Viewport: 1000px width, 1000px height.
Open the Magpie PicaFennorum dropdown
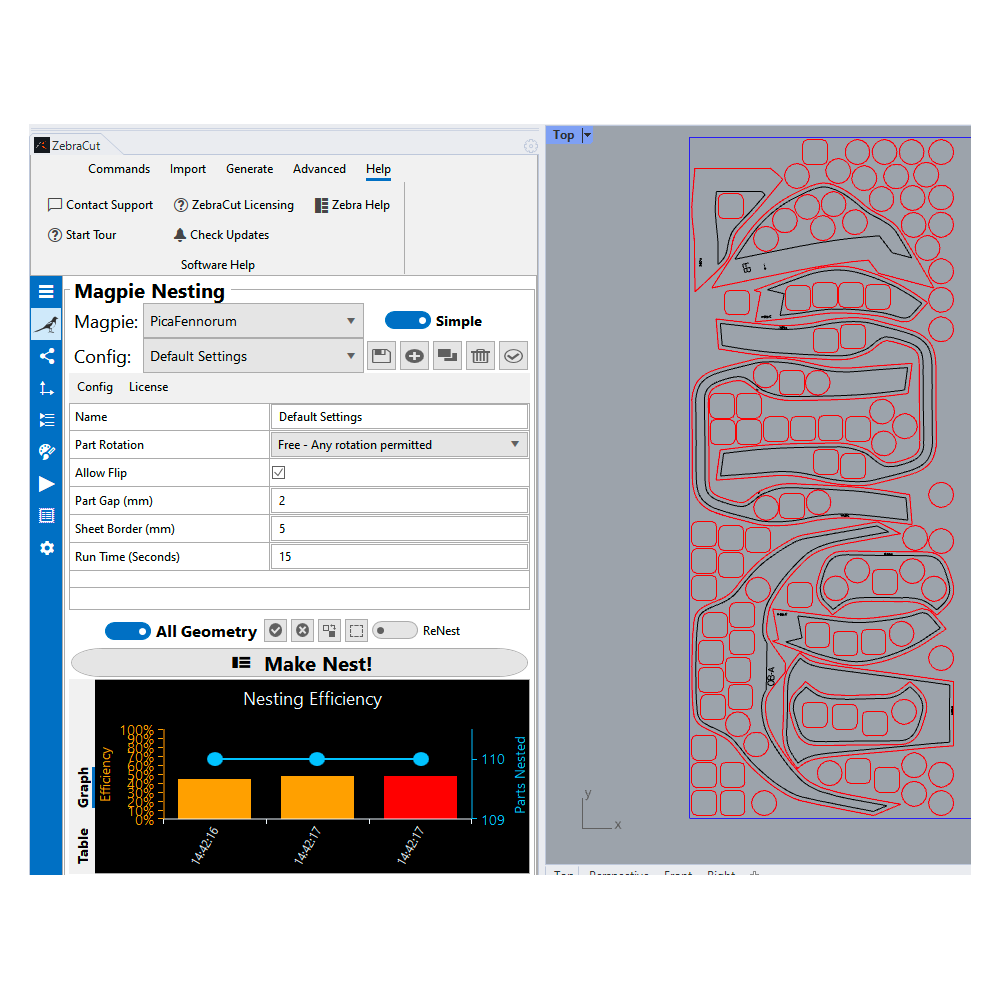[253, 321]
